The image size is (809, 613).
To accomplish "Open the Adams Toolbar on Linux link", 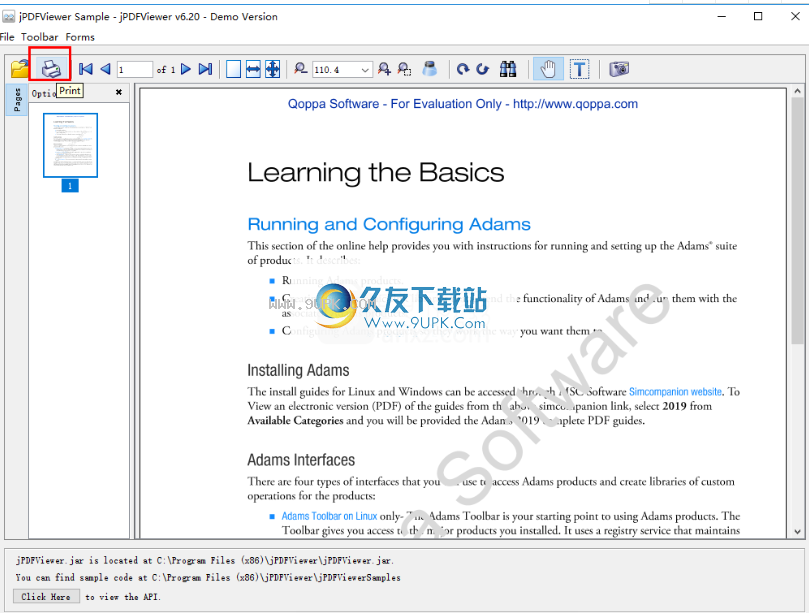I will (x=329, y=516).
